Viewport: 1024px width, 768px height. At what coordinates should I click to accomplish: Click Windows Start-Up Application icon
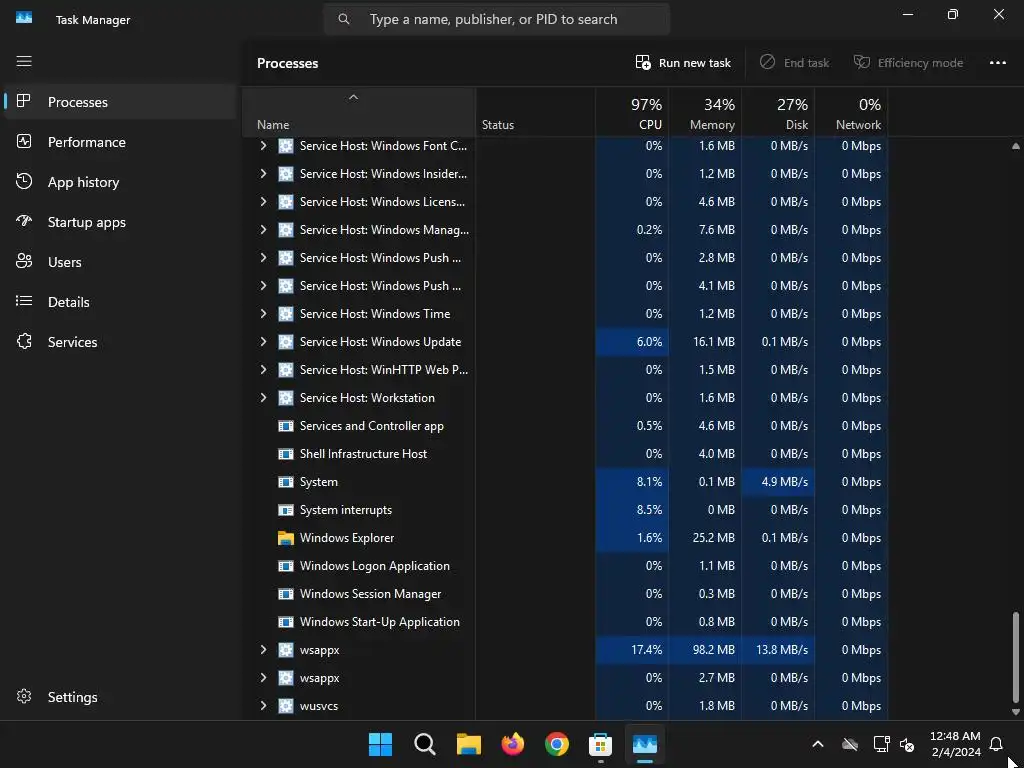(285, 622)
